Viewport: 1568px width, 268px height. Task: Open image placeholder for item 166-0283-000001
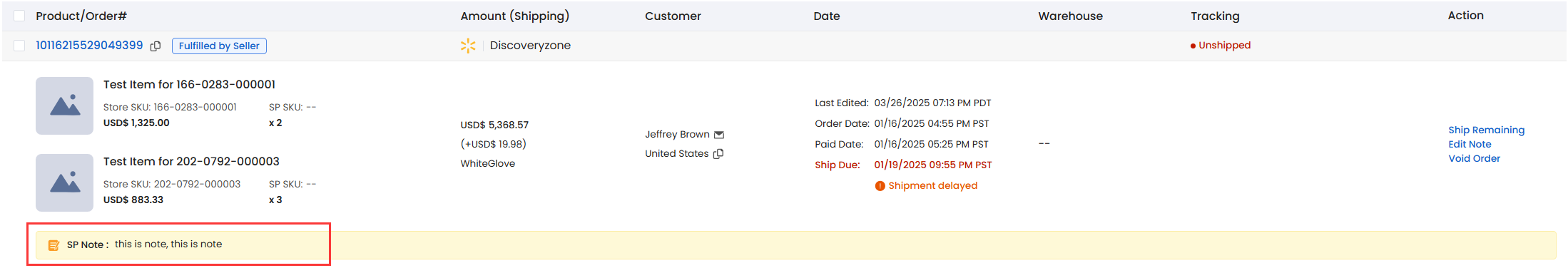(x=64, y=105)
